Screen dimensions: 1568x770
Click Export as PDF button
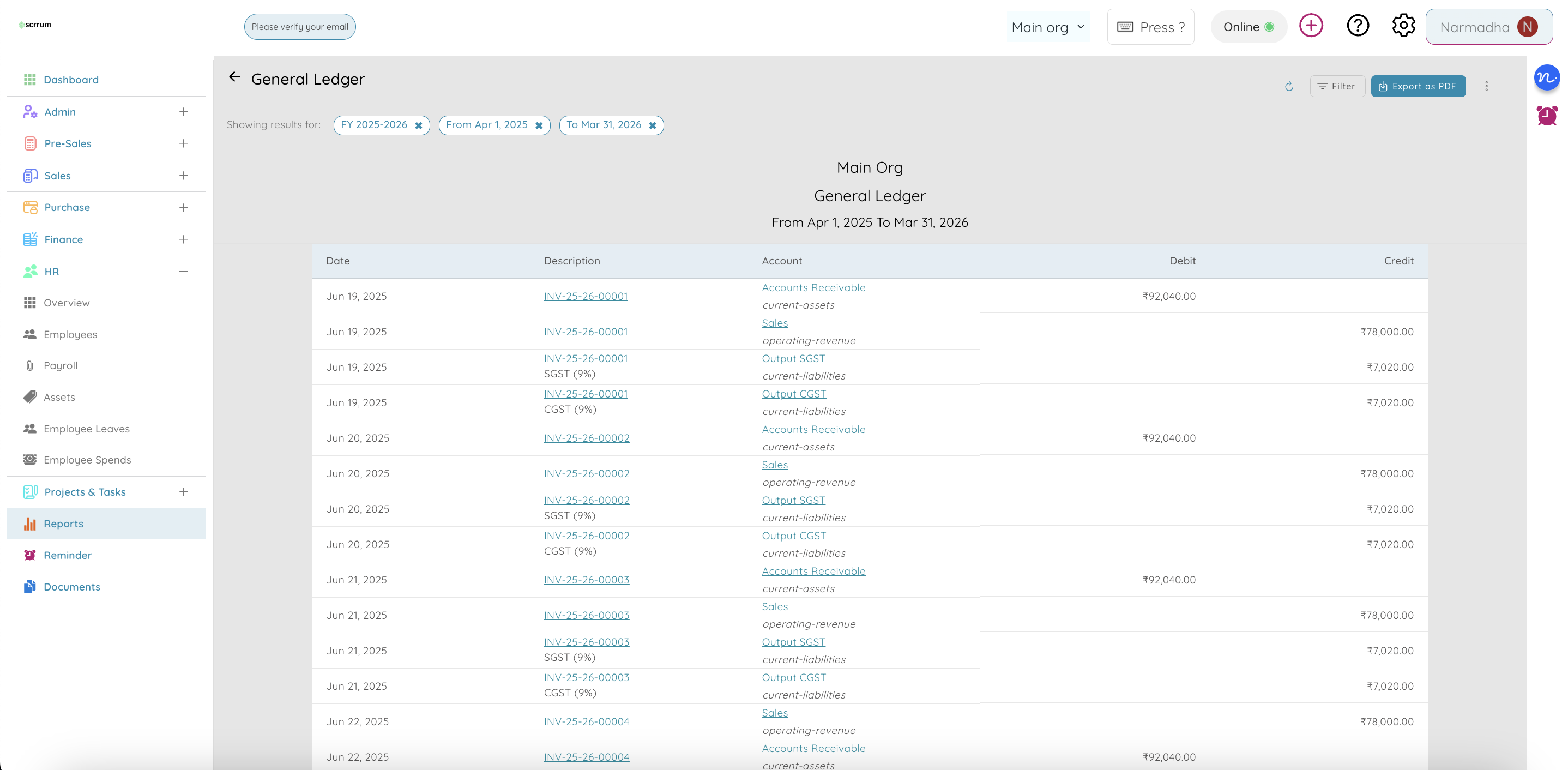coord(1418,86)
